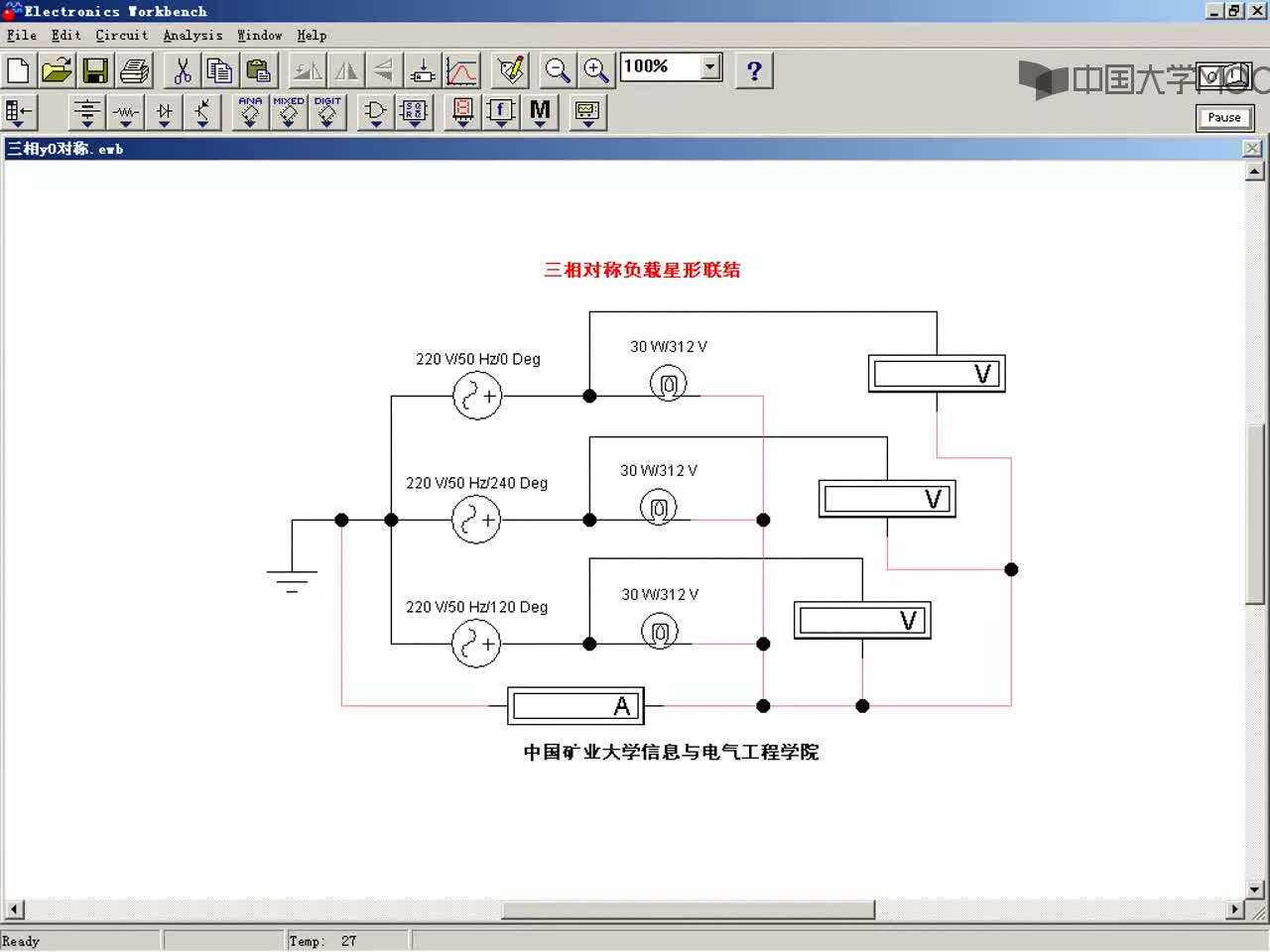Click the Copy toolbar icon

point(220,70)
